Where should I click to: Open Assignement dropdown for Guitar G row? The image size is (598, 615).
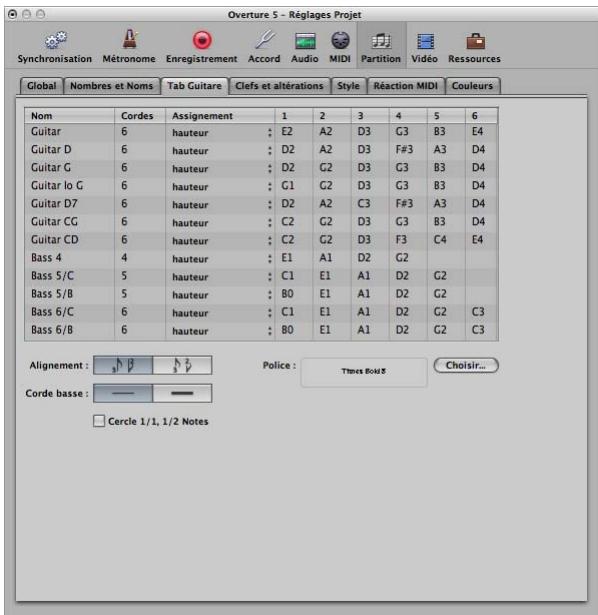coord(221,169)
